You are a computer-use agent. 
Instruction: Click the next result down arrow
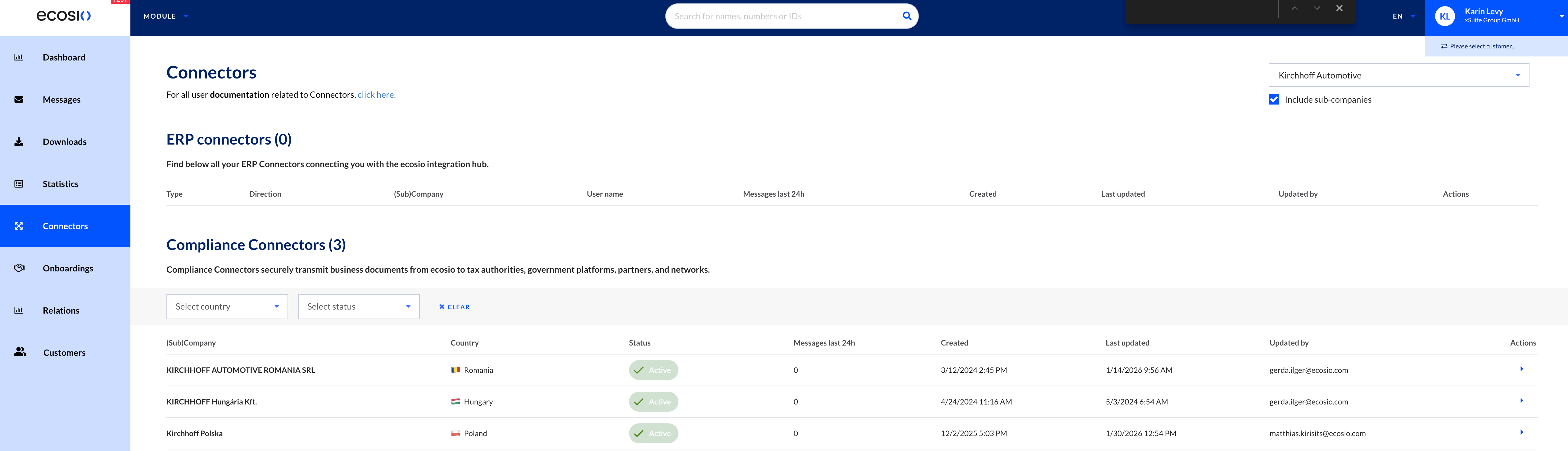pyautogui.click(x=1316, y=8)
